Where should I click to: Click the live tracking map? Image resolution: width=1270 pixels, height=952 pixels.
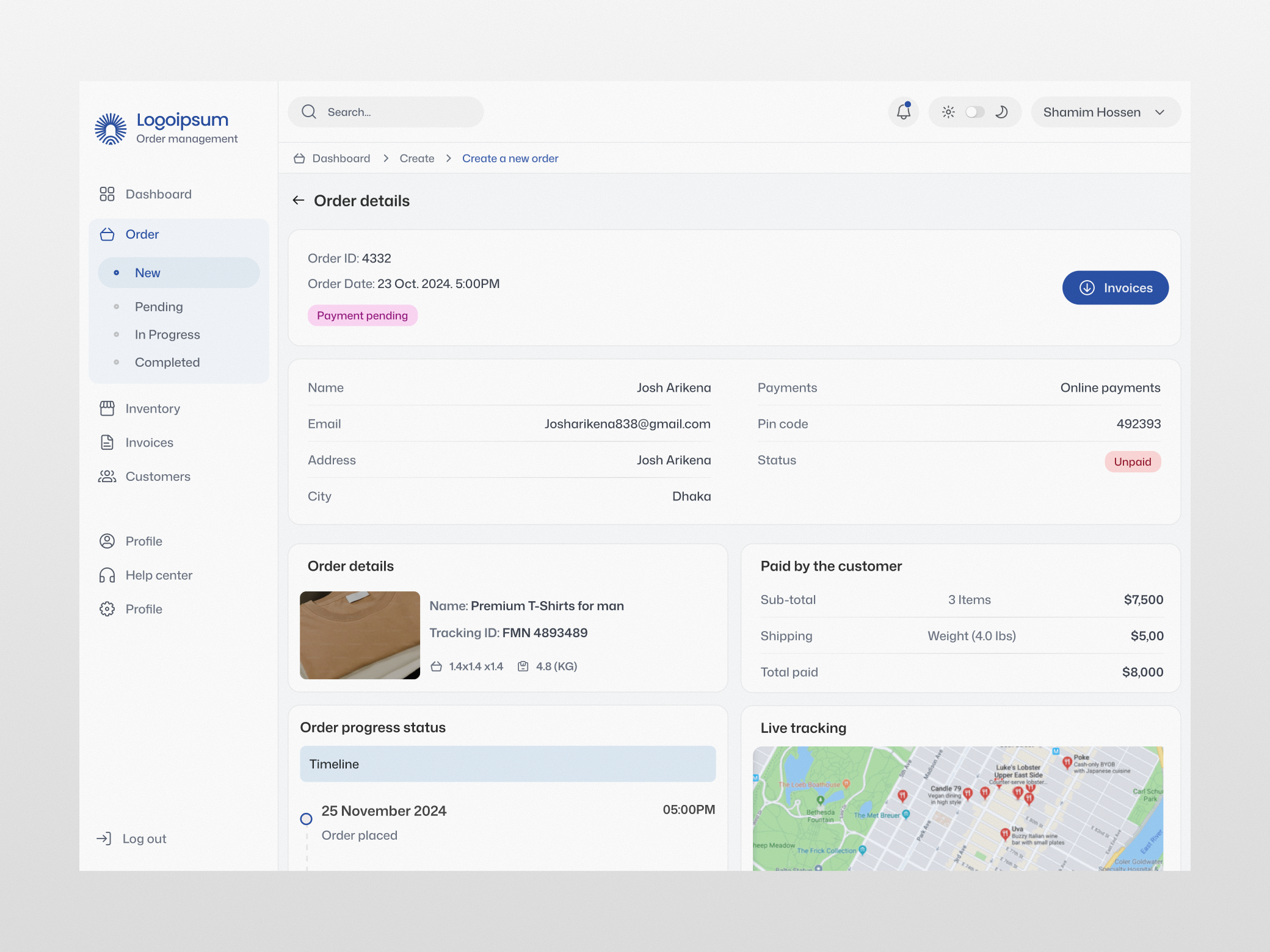point(958,809)
